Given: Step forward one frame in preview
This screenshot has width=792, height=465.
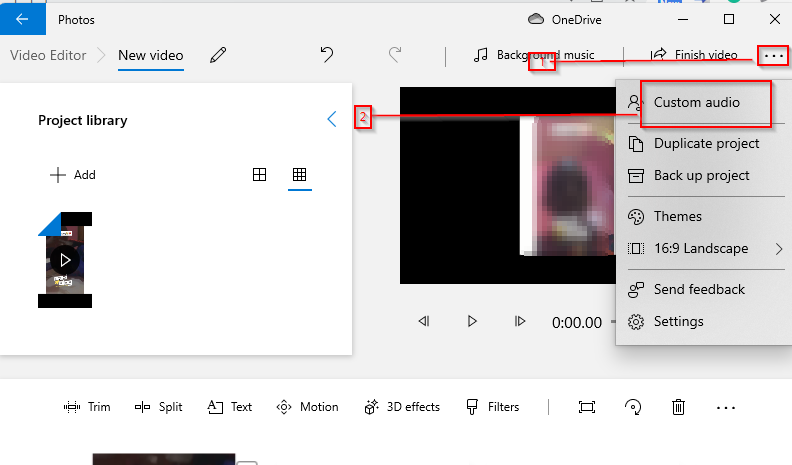Looking at the screenshot, I should coord(520,321).
